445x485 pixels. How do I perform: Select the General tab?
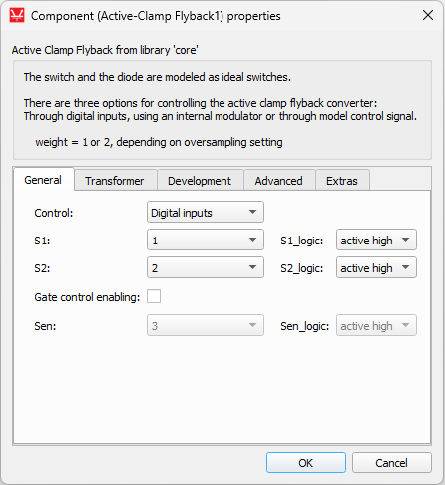point(44,179)
